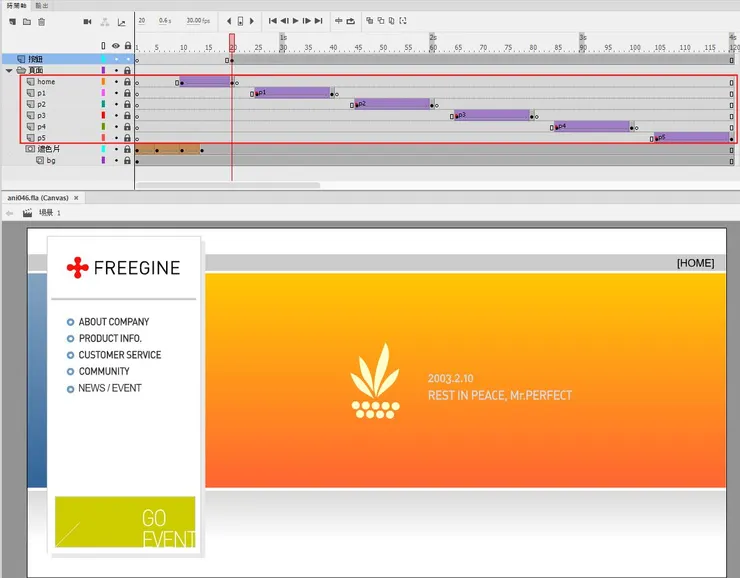Collapse the 頁面 folder layer triangle
Screen dimensions: 740x578
click(x=9, y=70)
